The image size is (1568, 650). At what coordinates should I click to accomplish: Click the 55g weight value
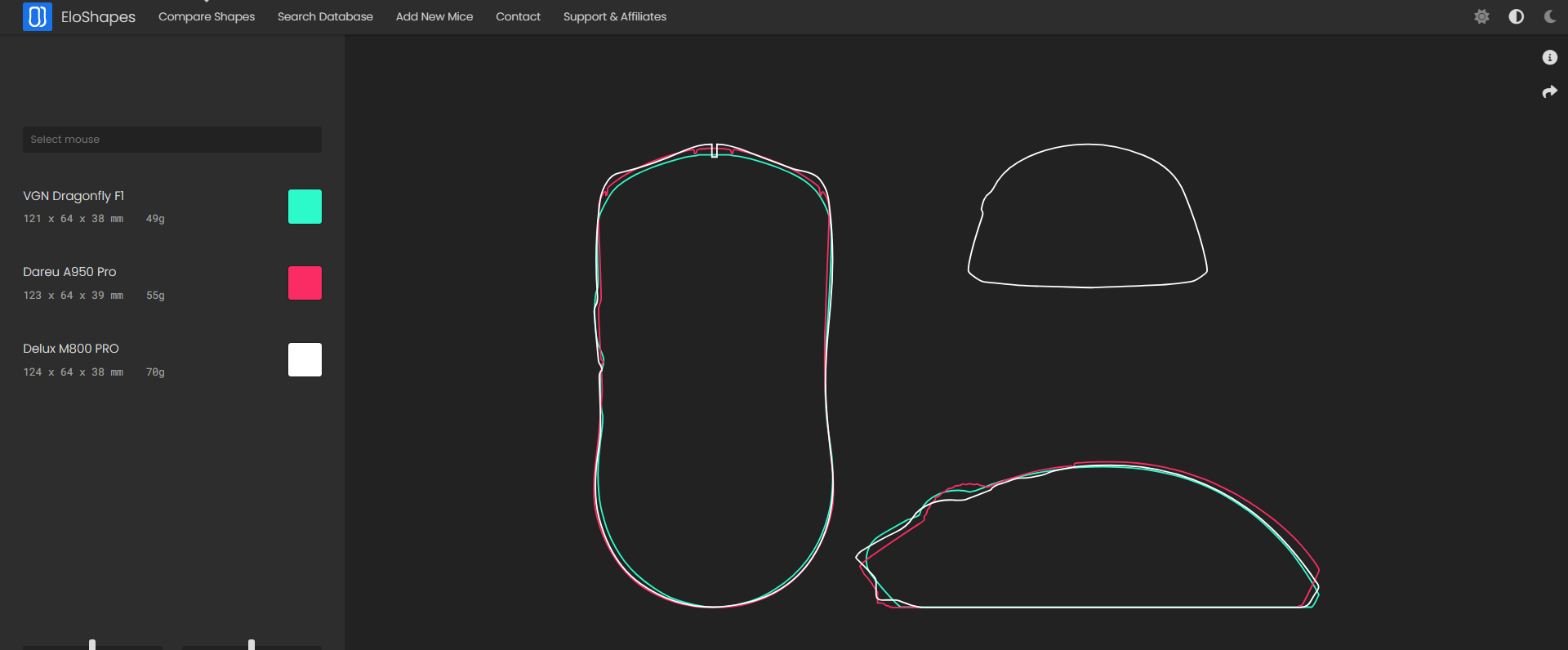(x=155, y=296)
